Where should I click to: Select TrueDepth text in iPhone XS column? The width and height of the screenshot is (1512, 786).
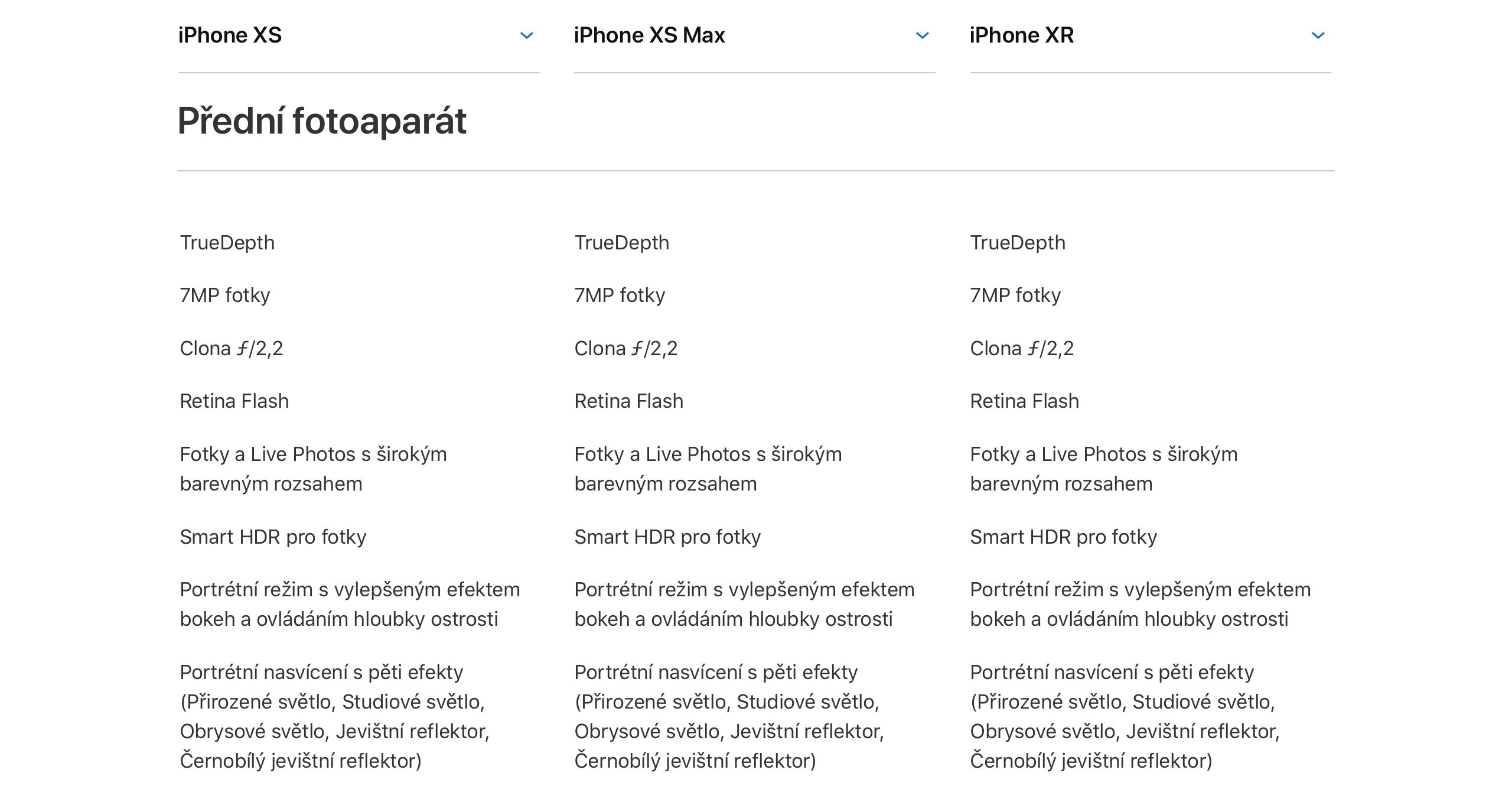[x=227, y=243]
